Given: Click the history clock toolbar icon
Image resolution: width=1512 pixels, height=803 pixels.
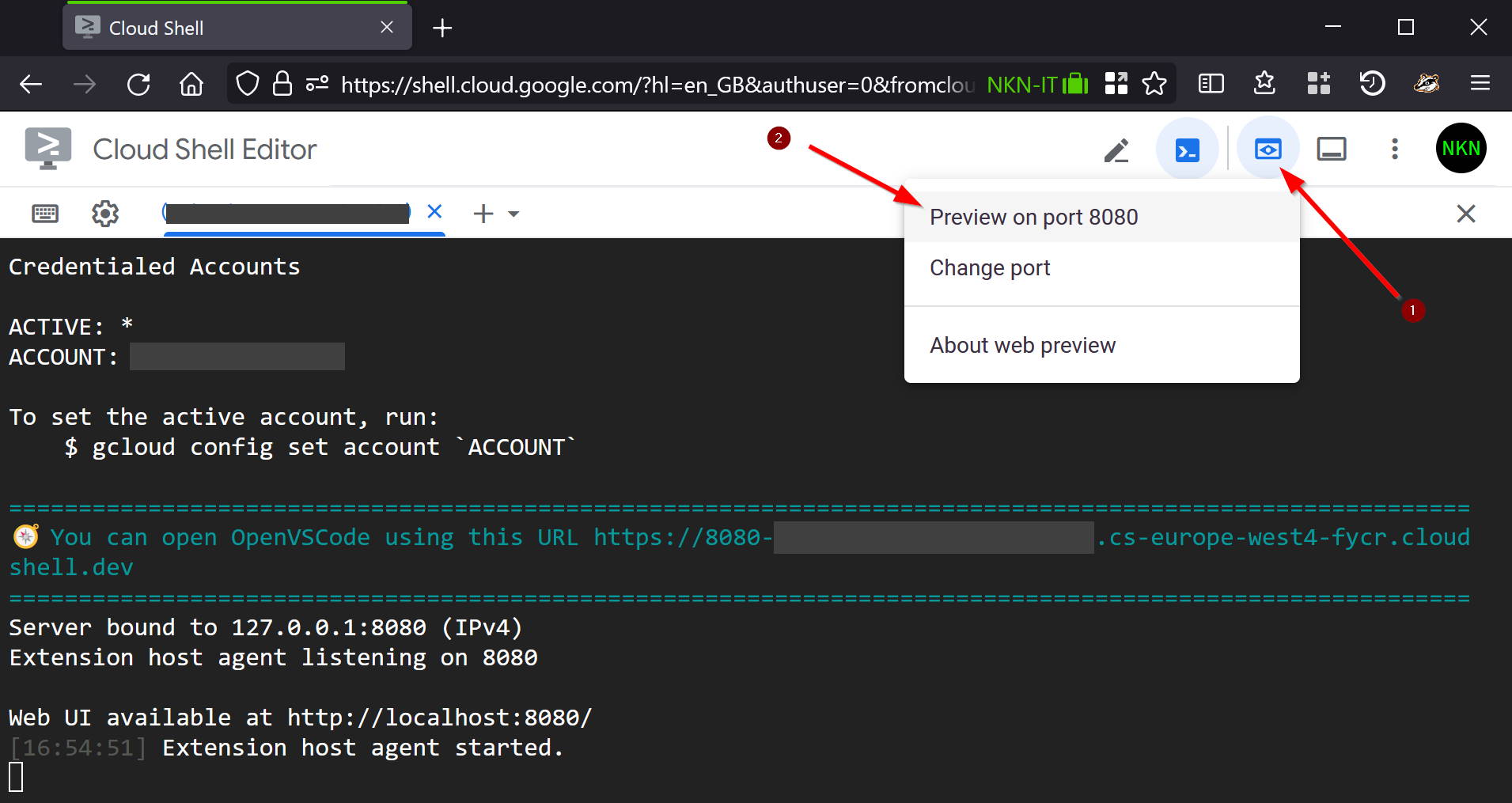Looking at the screenshot, I should (x=1373, y=83).
